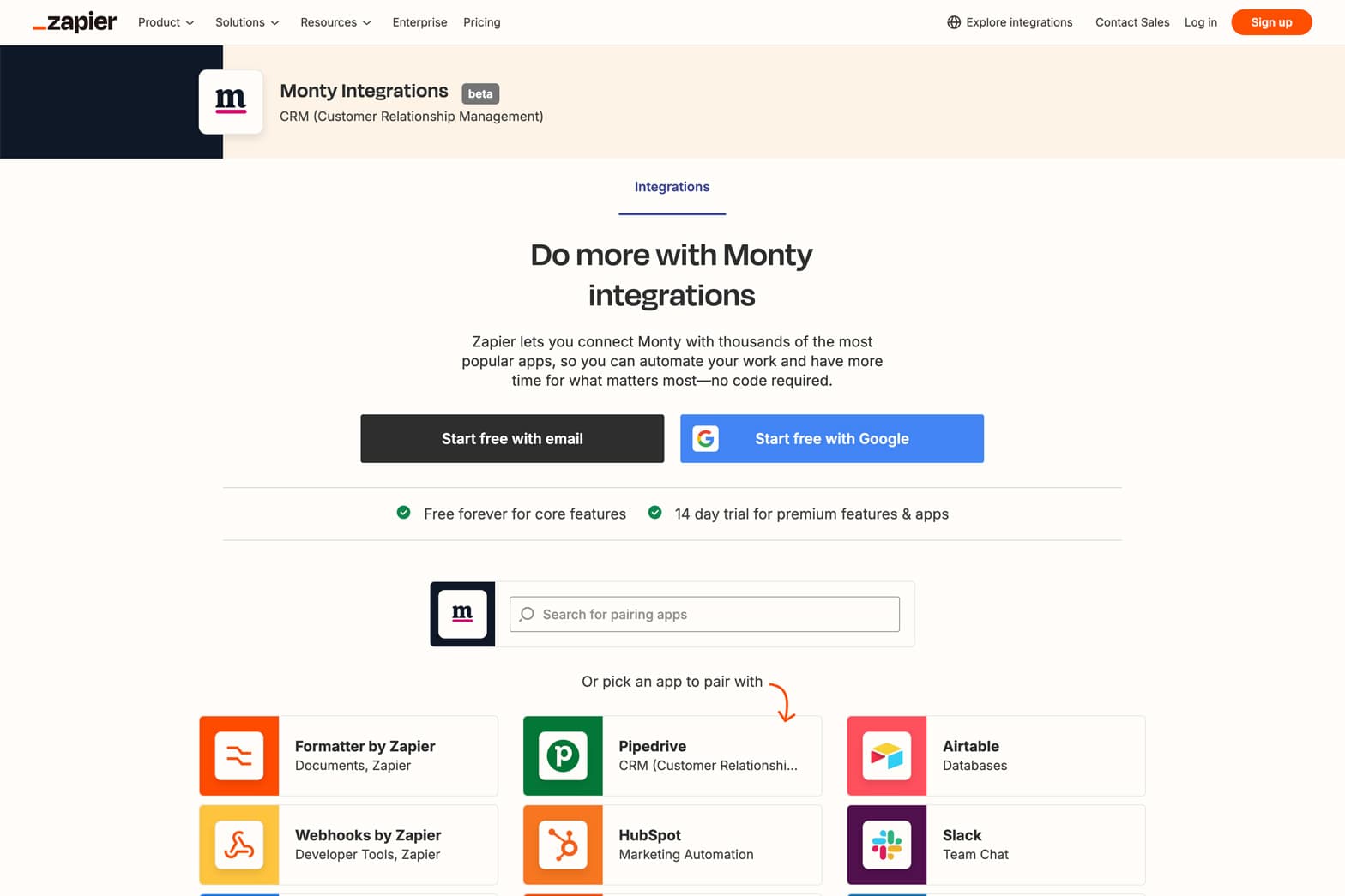Open the HubSpot app icon
The width and height of the screenshot is (1345, 896).
[563, 845]
